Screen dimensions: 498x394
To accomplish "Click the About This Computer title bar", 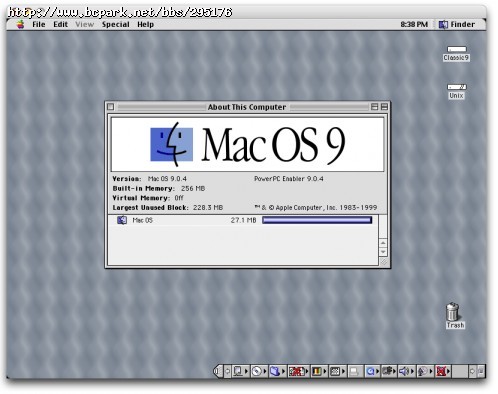I will [x=247, y=107].
